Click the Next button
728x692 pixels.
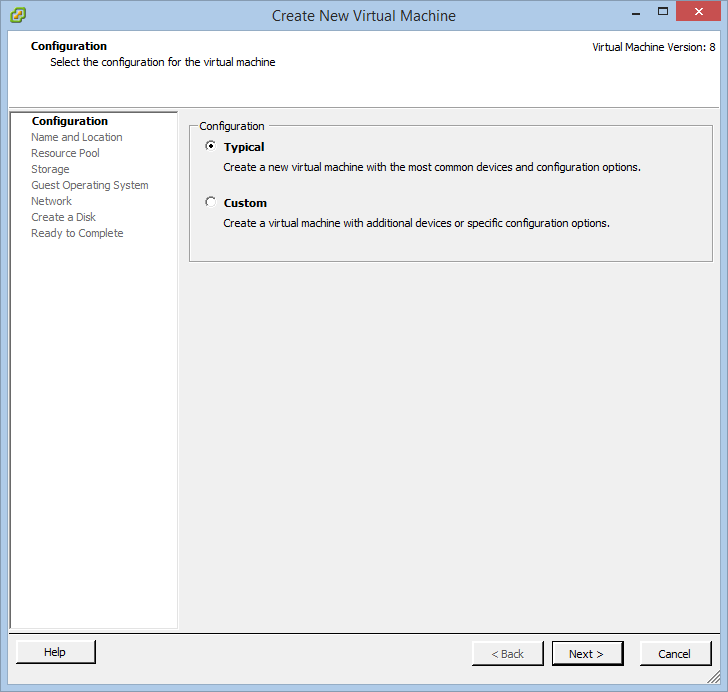pyautogui.click(x=587, y=653)
